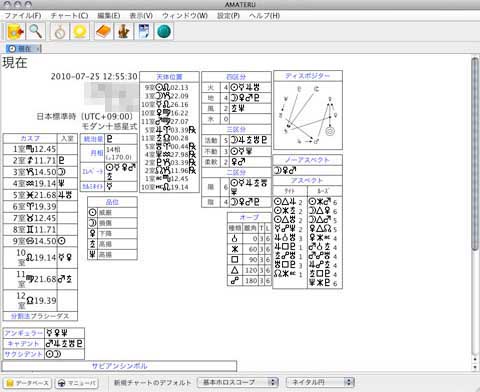Click the date text 2010-07-25 12:55:30
The image size is (480, 392).
pyautogui.click(x=94, y=76)
